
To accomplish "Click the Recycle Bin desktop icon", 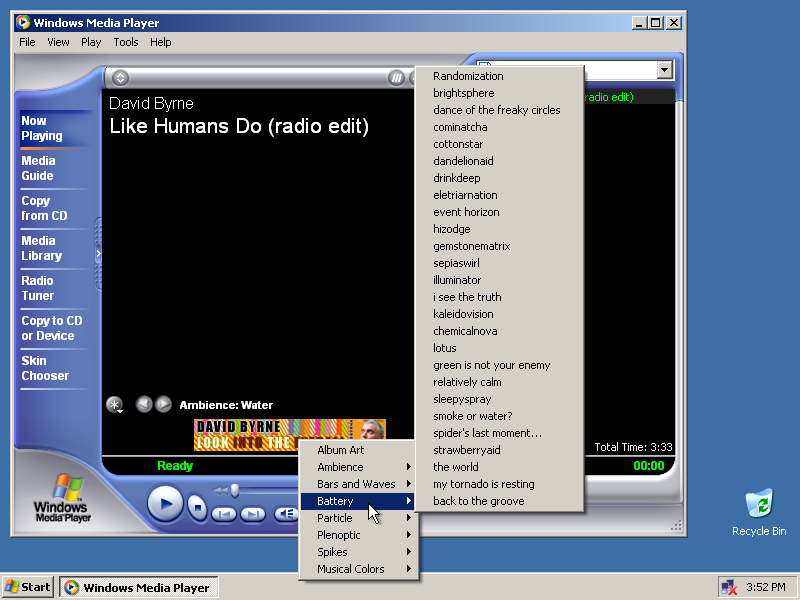I will (759, 512).
